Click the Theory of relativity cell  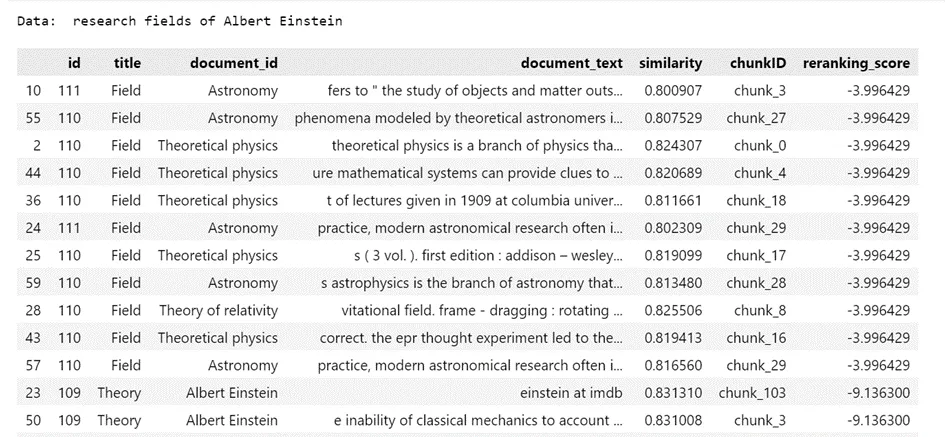coord(218,310)
